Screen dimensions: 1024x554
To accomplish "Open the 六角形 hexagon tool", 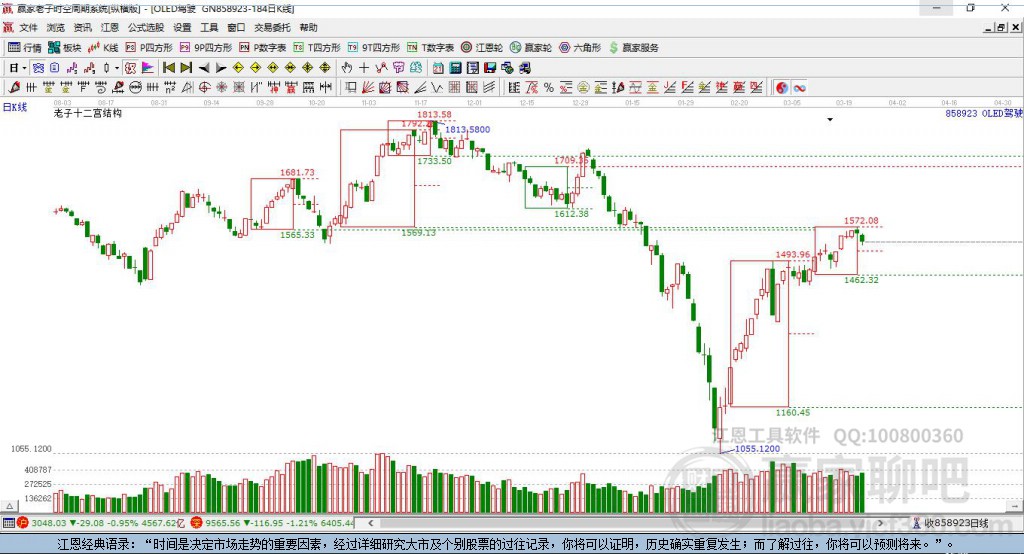I will (580, 48).
